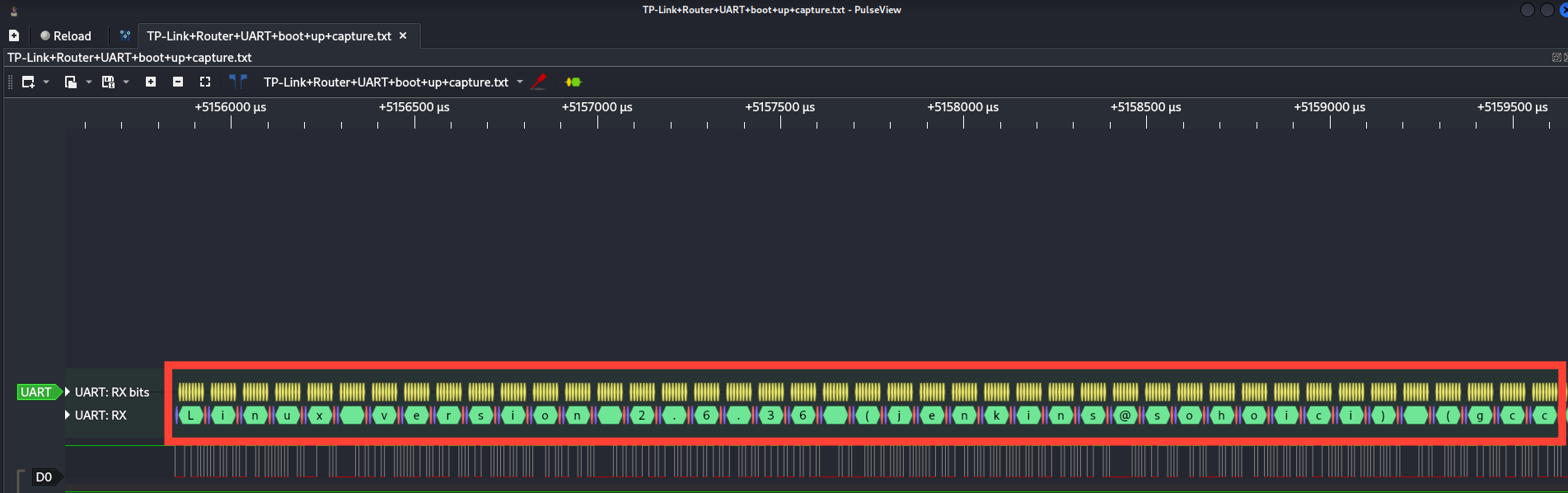This screenshot has width=1568, height=493.
Task: Expand the UART: RX bits row
Action: (x=68, y=392)
